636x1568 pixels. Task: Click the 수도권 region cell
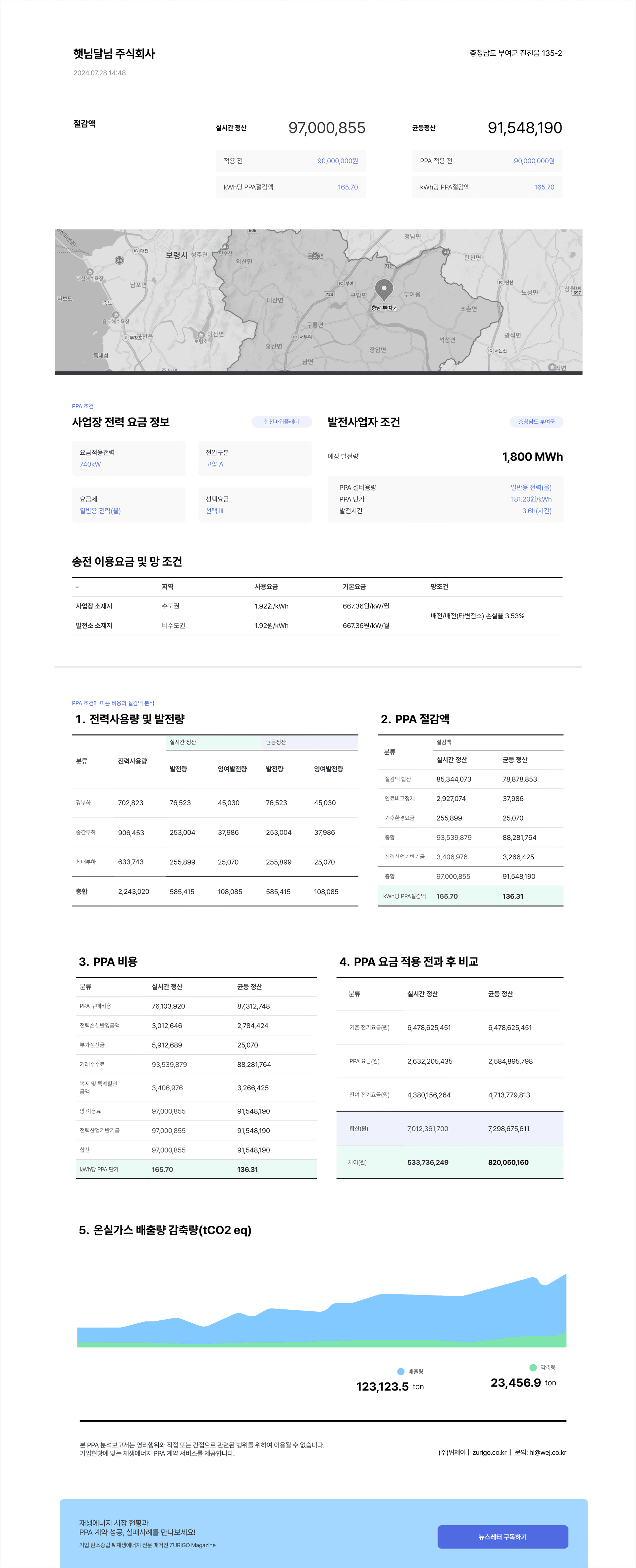point(170,606)
